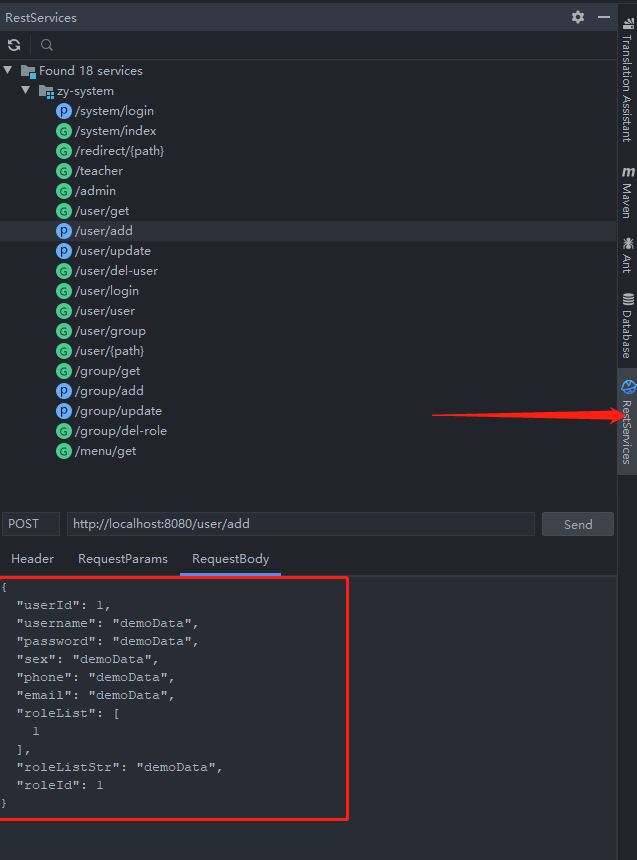Click the request URL input field
The image size is (637, 860).
pos(301,524)
